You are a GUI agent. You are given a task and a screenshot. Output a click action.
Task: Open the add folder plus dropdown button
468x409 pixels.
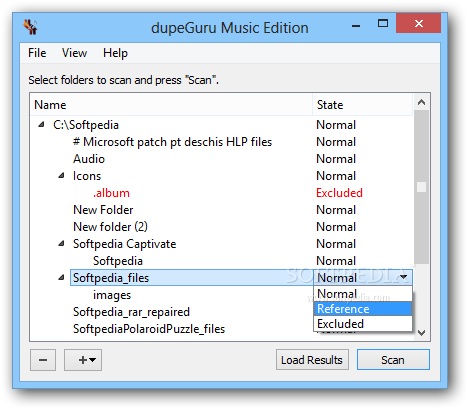coord(83,360)
